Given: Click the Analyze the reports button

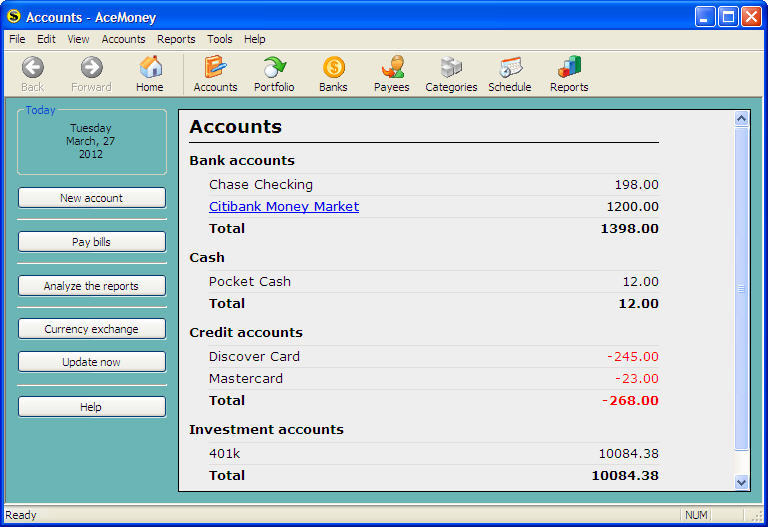Looking at the screenshot, I should (x=92, y=286).
